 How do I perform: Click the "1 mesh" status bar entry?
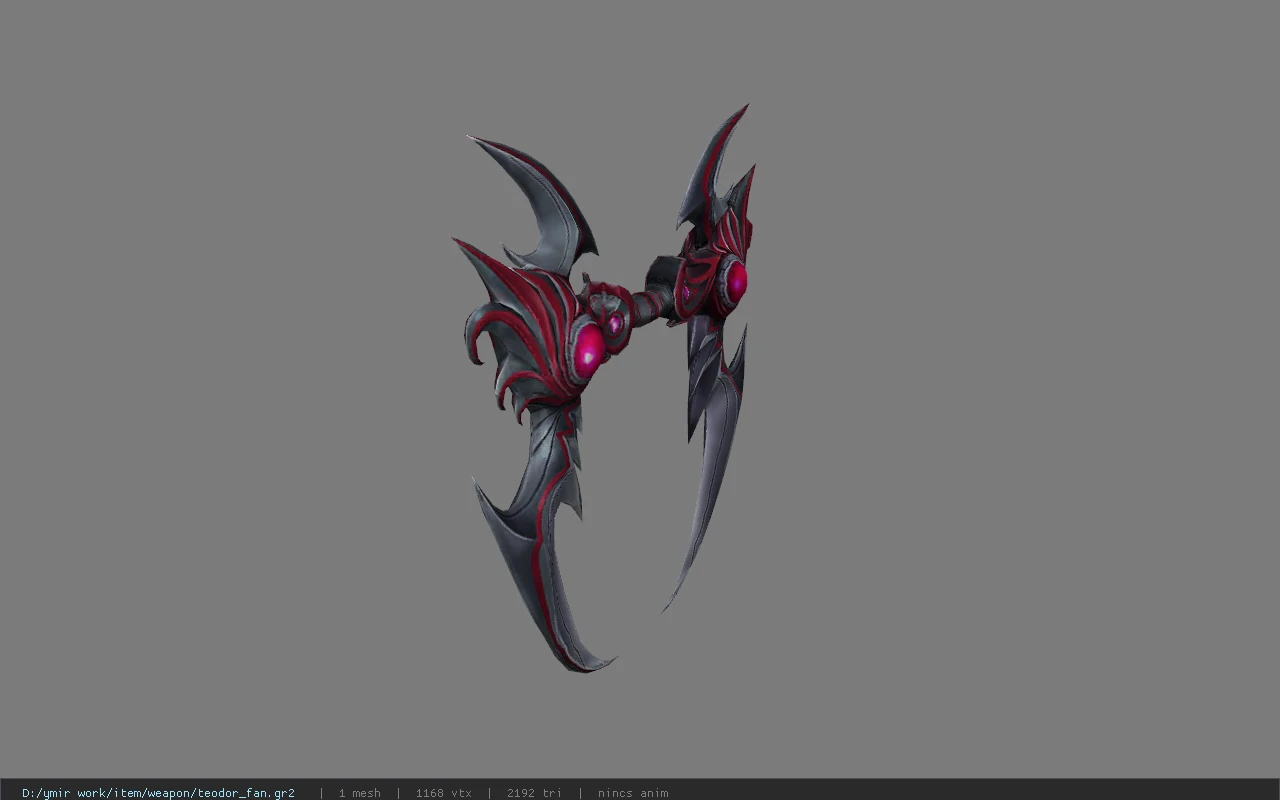point(359,793)
